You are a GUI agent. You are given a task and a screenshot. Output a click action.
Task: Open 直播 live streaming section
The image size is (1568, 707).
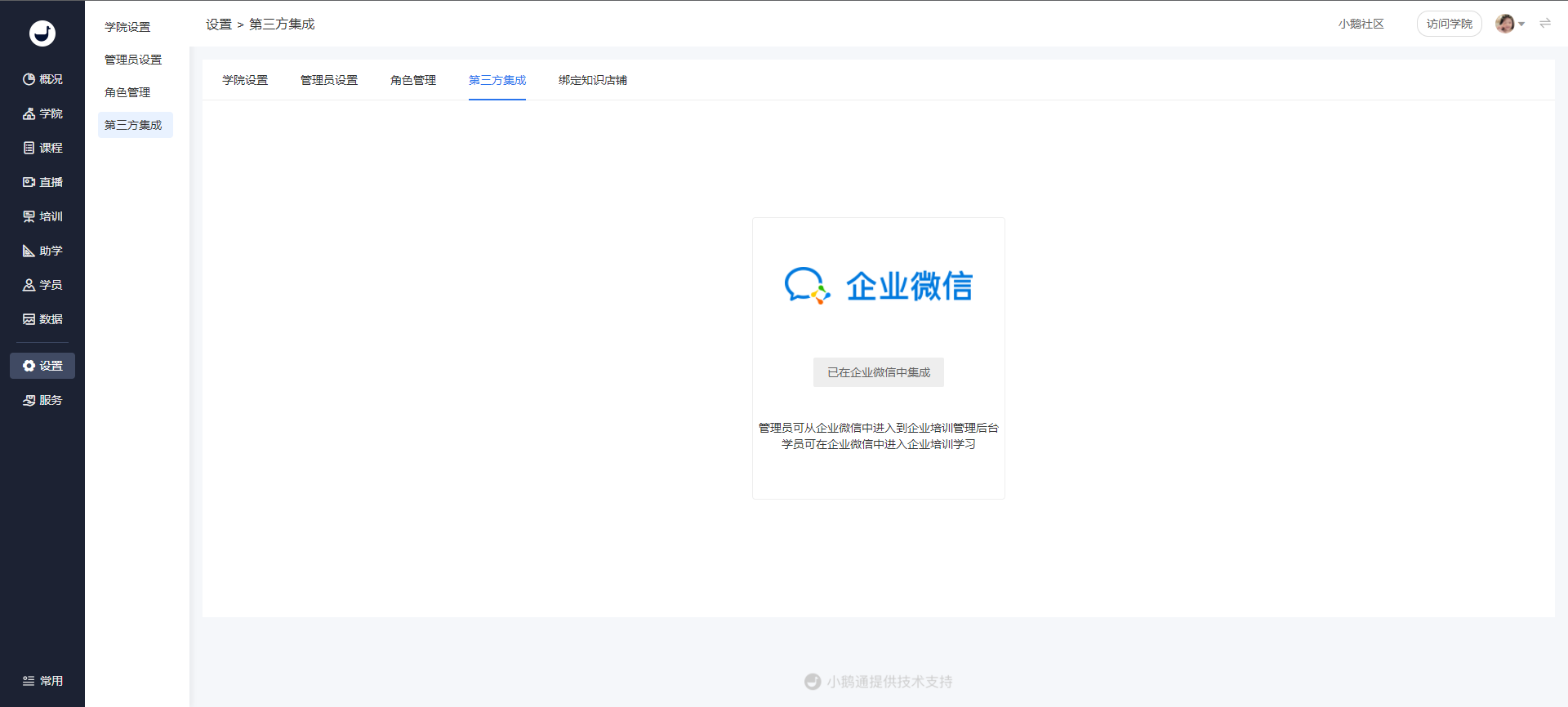42,182
